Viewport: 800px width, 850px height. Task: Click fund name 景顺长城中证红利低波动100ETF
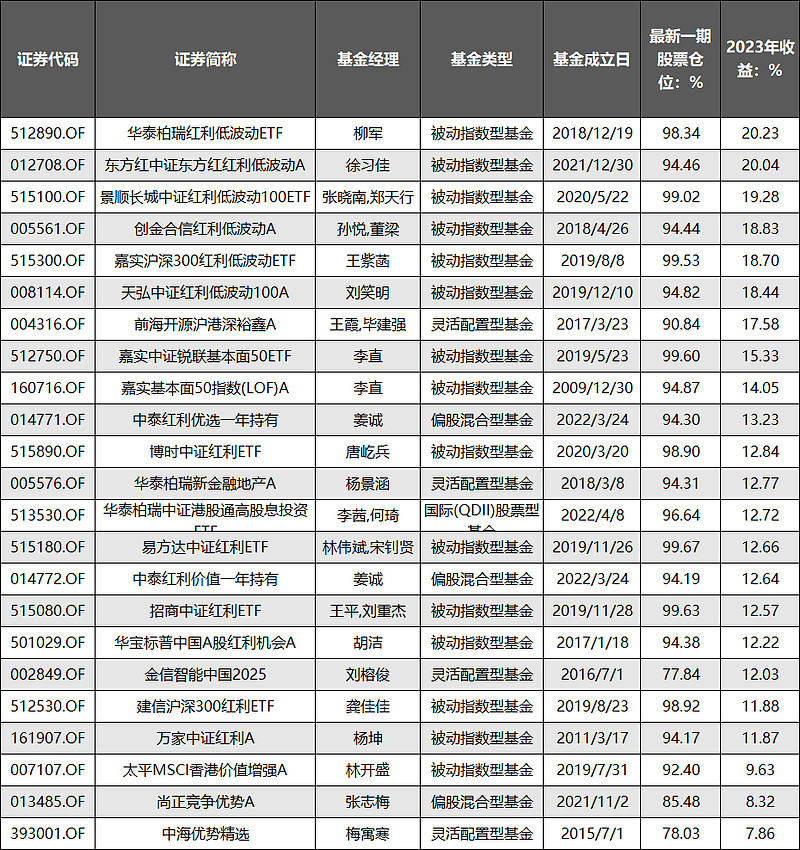205,197
